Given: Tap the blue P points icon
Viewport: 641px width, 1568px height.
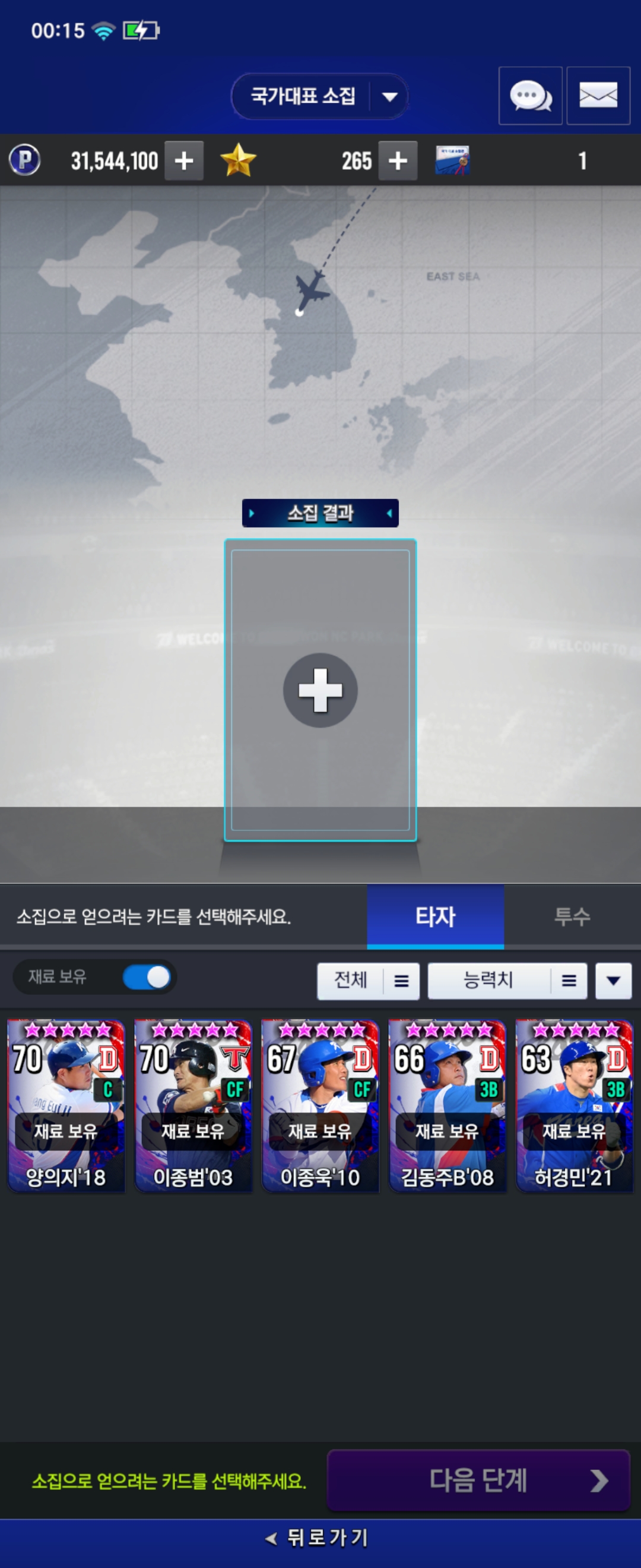Looking at the screenshot, I should [x=25, y=160].
